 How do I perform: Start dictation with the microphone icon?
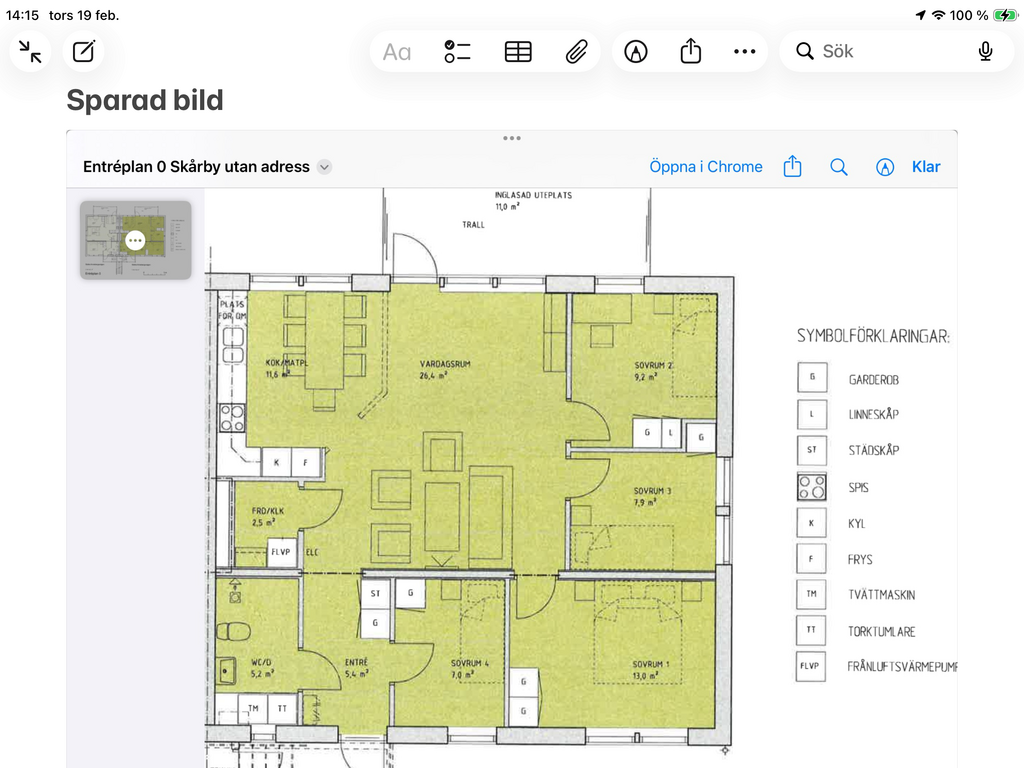pos(985,52)
